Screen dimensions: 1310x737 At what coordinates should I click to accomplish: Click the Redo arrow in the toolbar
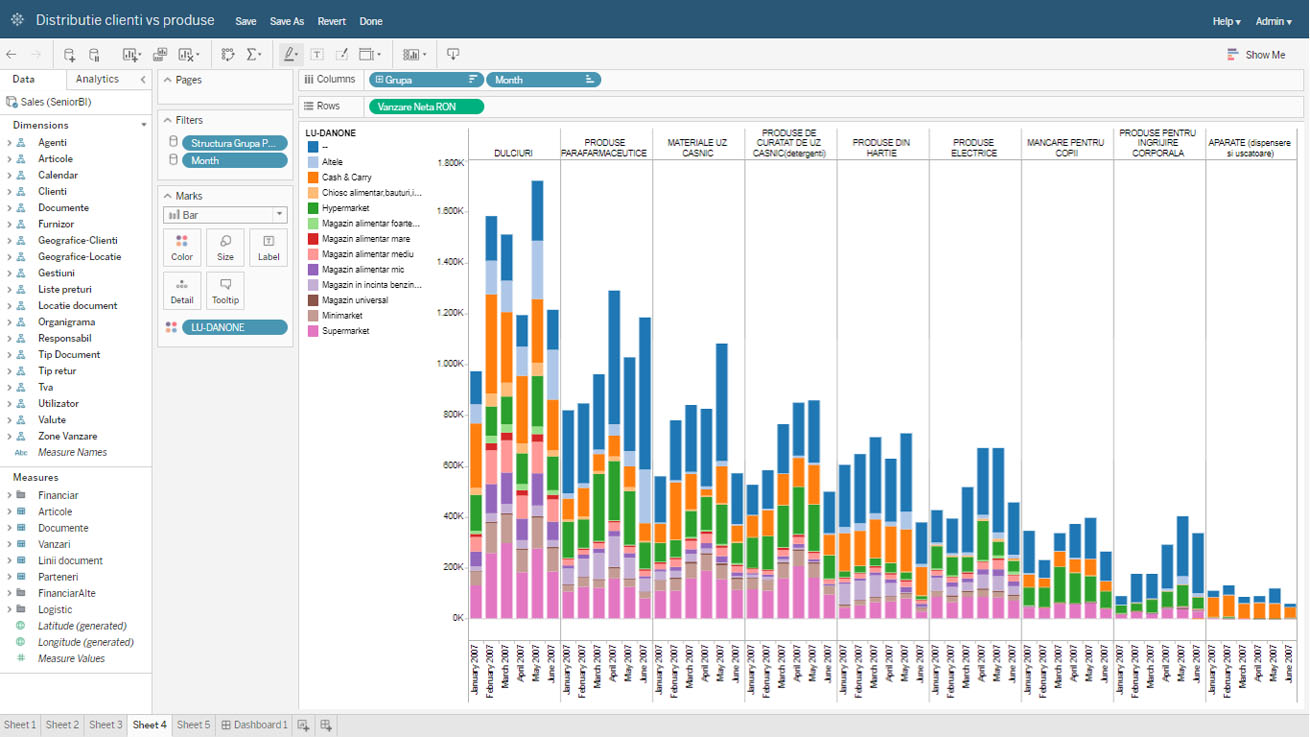36,55
